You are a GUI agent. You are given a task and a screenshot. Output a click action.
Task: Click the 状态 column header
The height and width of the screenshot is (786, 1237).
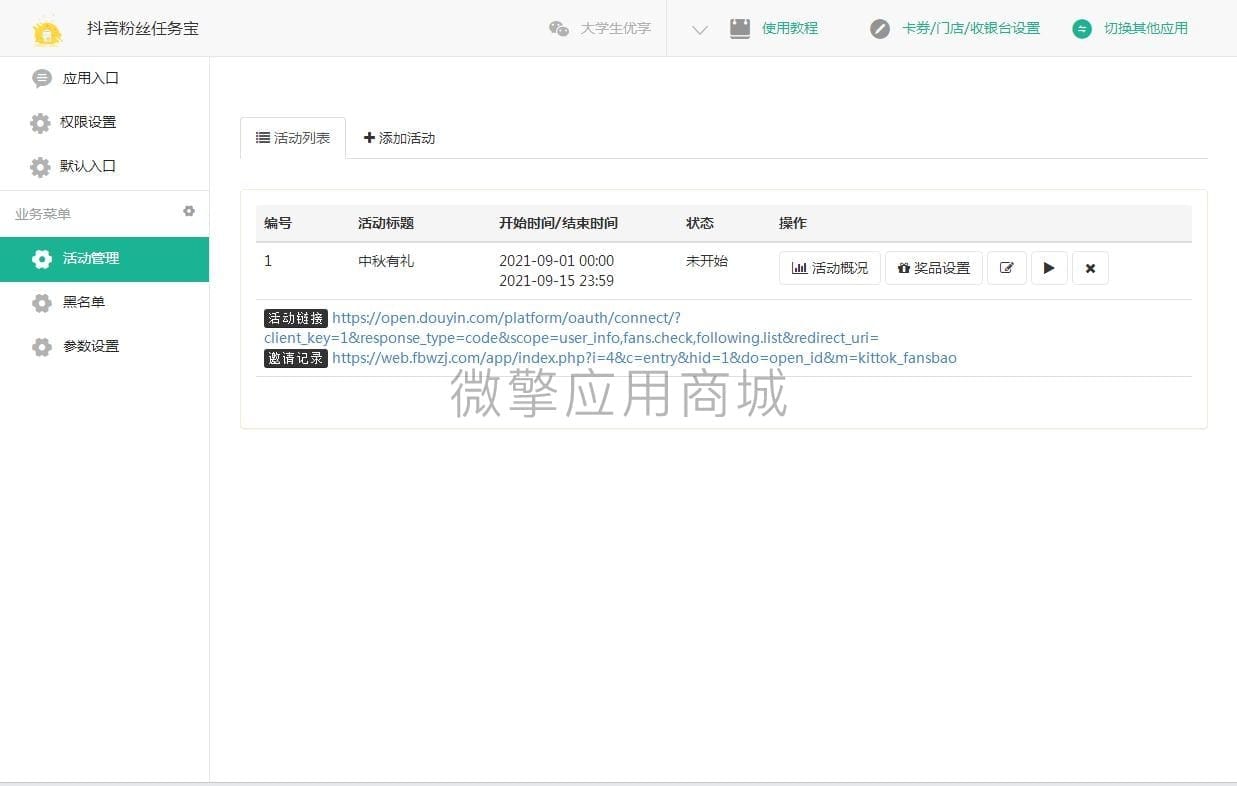tap(700, 223)
